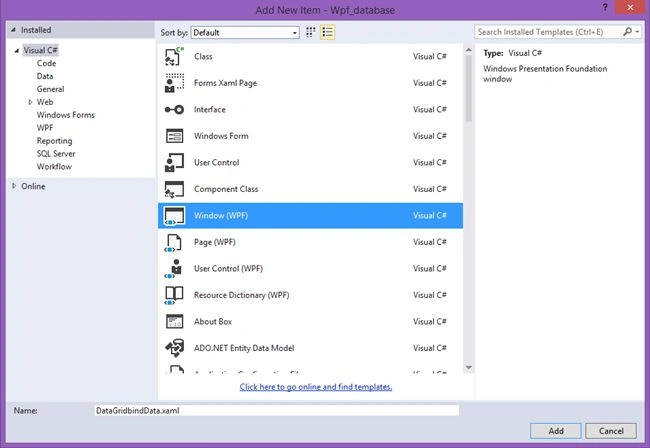Collapse the Visual C# tree node

click(x=17, y=51)
